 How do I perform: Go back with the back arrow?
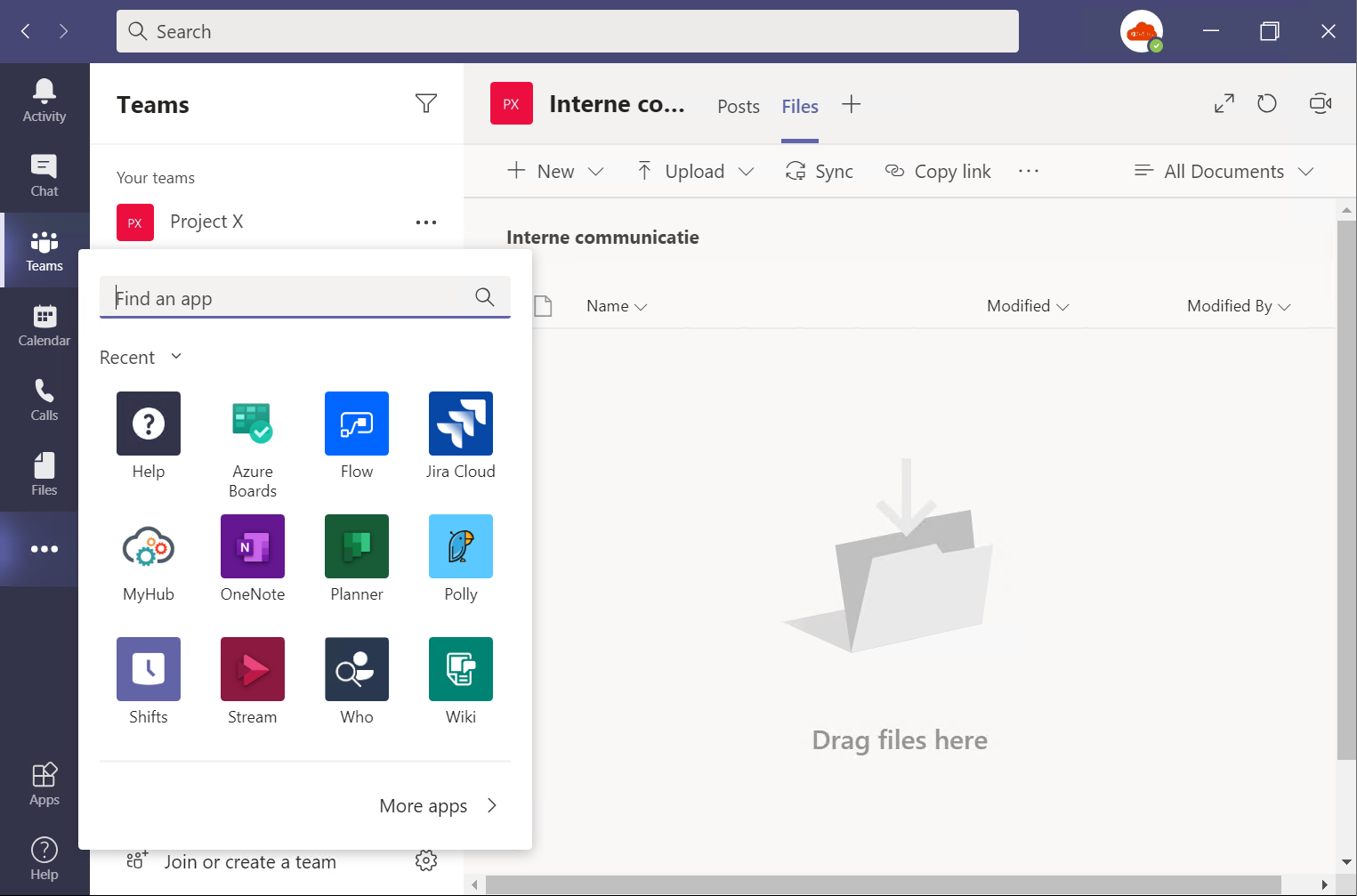(x=26, y=31)
